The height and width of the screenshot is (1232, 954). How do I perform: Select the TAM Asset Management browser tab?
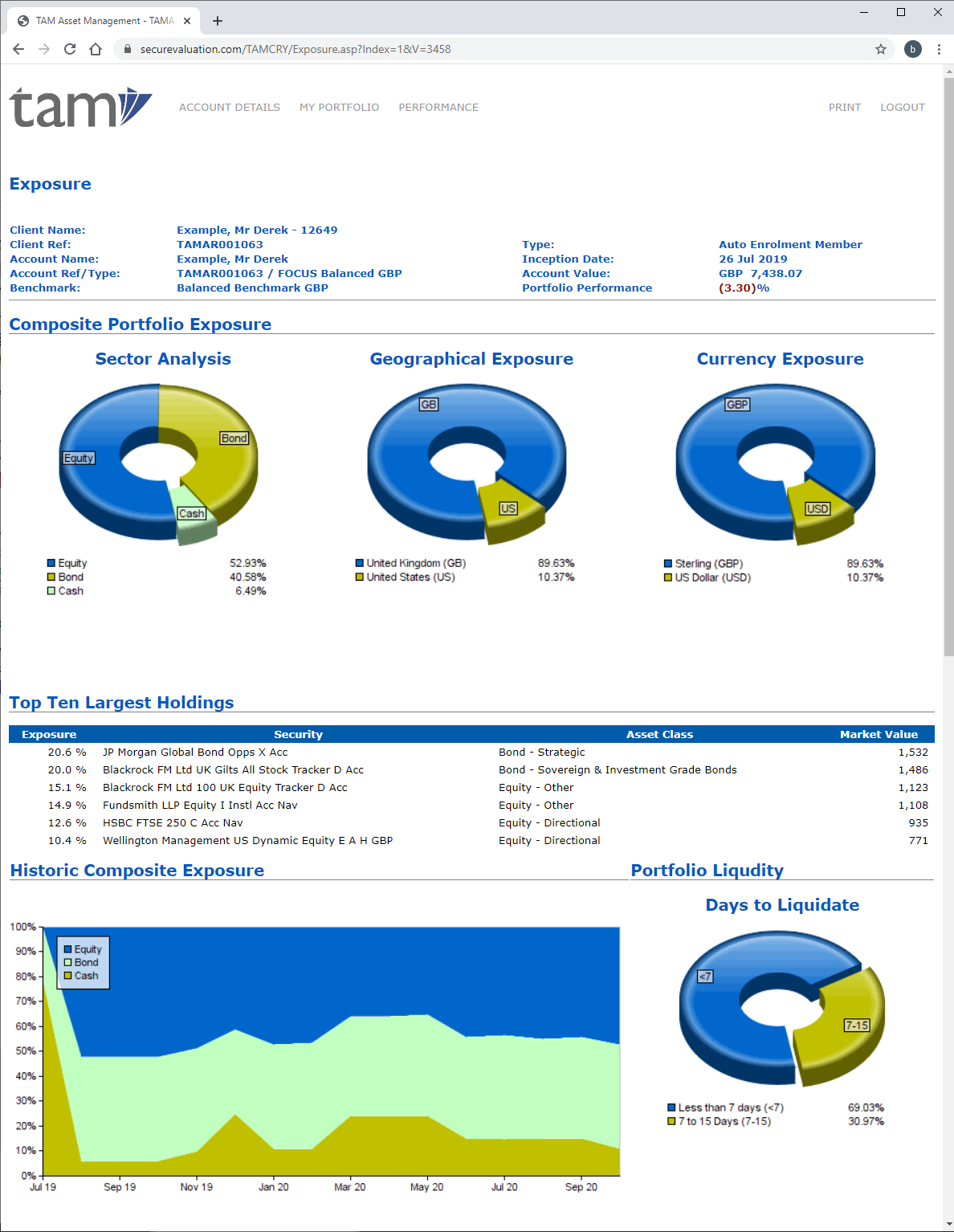pyautogui.click(x=104, y=21)
